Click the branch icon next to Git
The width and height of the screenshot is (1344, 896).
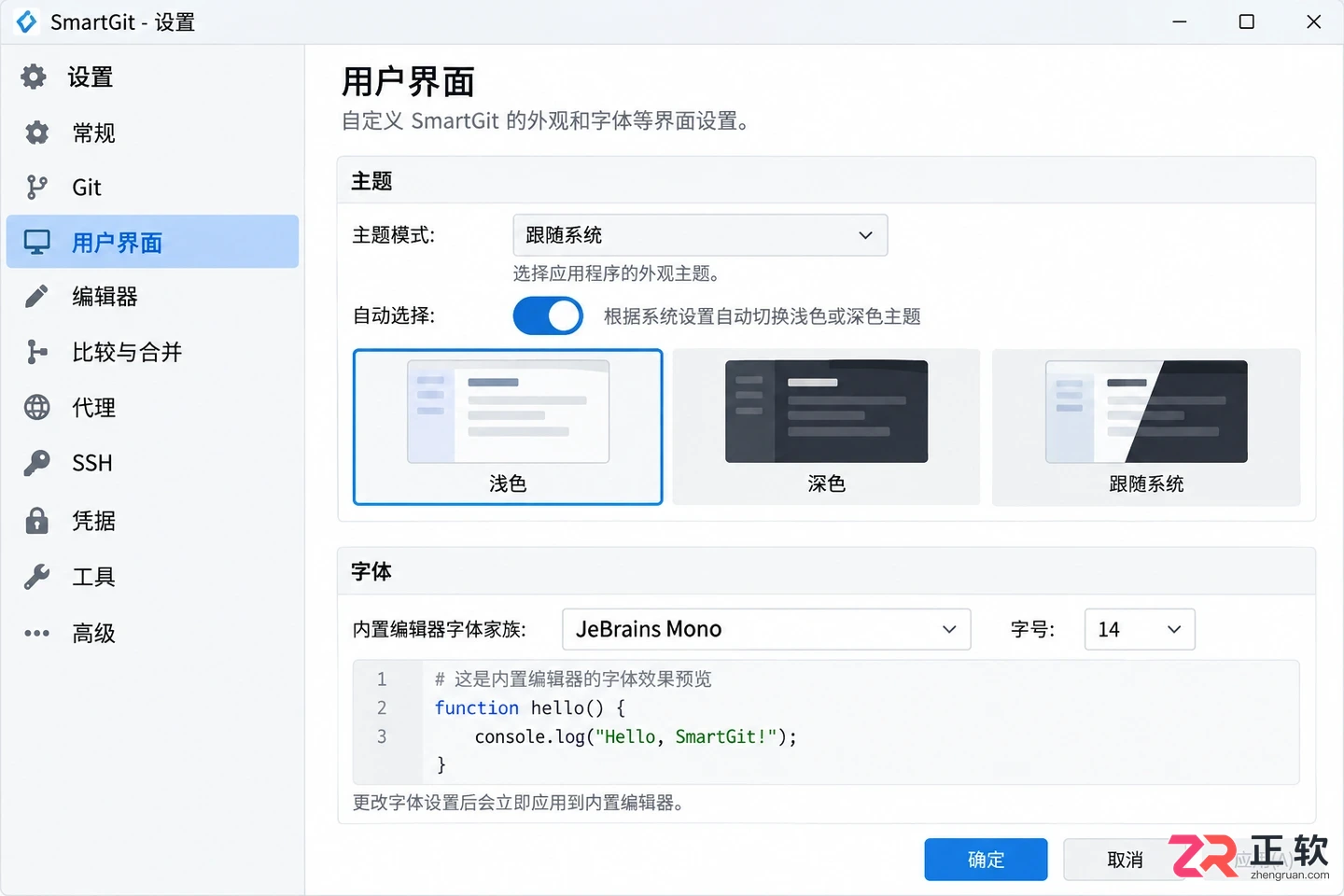tap(36, 188)
